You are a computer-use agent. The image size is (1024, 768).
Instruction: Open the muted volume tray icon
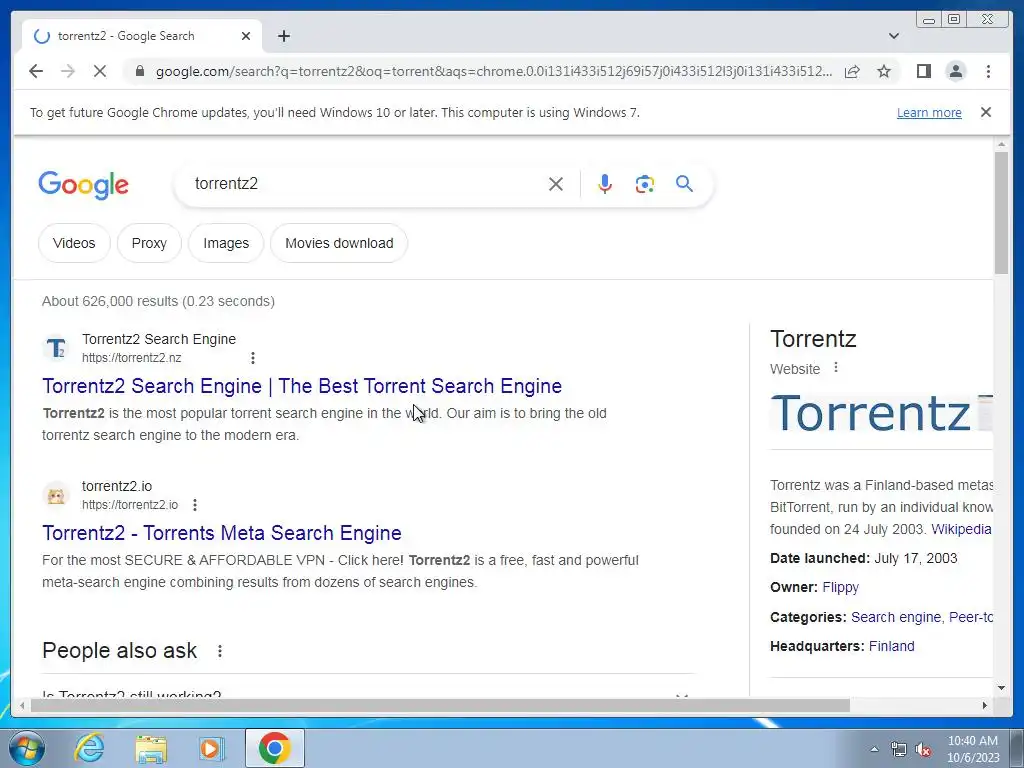click(x=923, y=749)
